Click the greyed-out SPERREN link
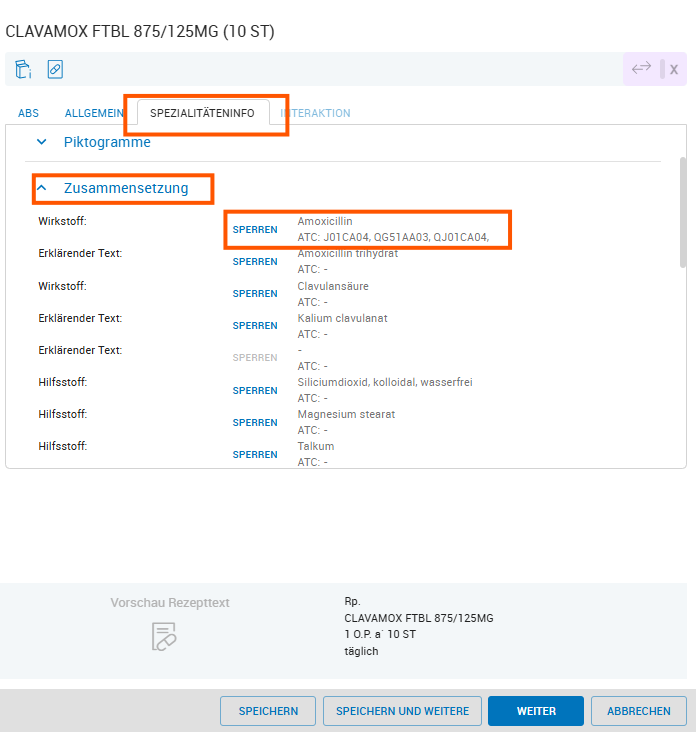Viewport: 696px width, 732px height. [x=255, y=358]
